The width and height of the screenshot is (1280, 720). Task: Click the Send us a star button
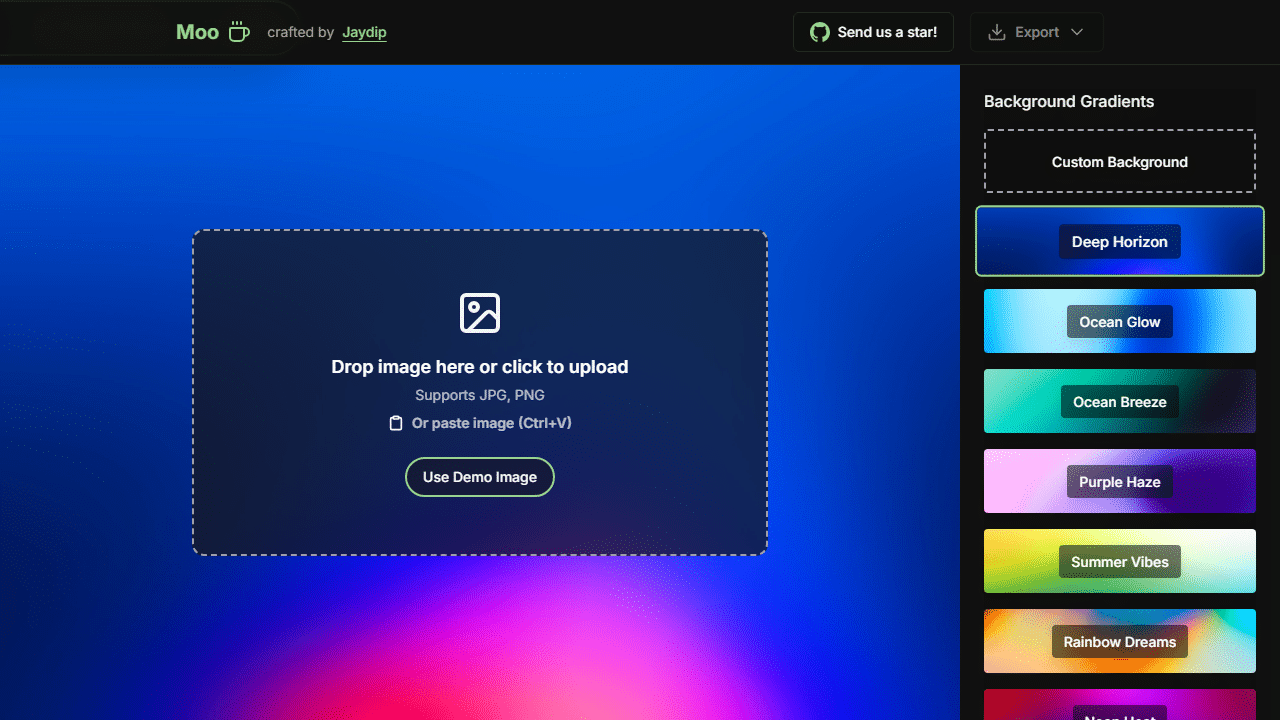click(873, 32)
